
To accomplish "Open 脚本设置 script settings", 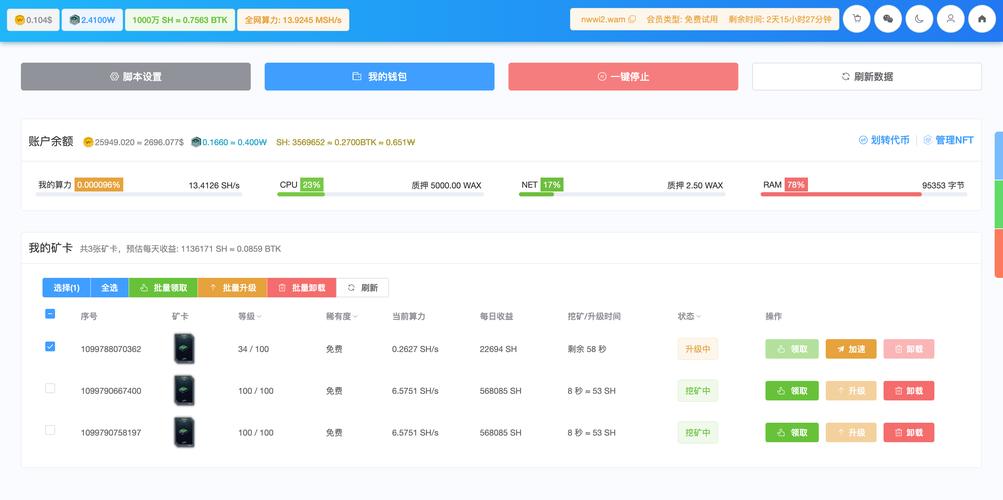I will pyautogui.click(x=136, y=77).
